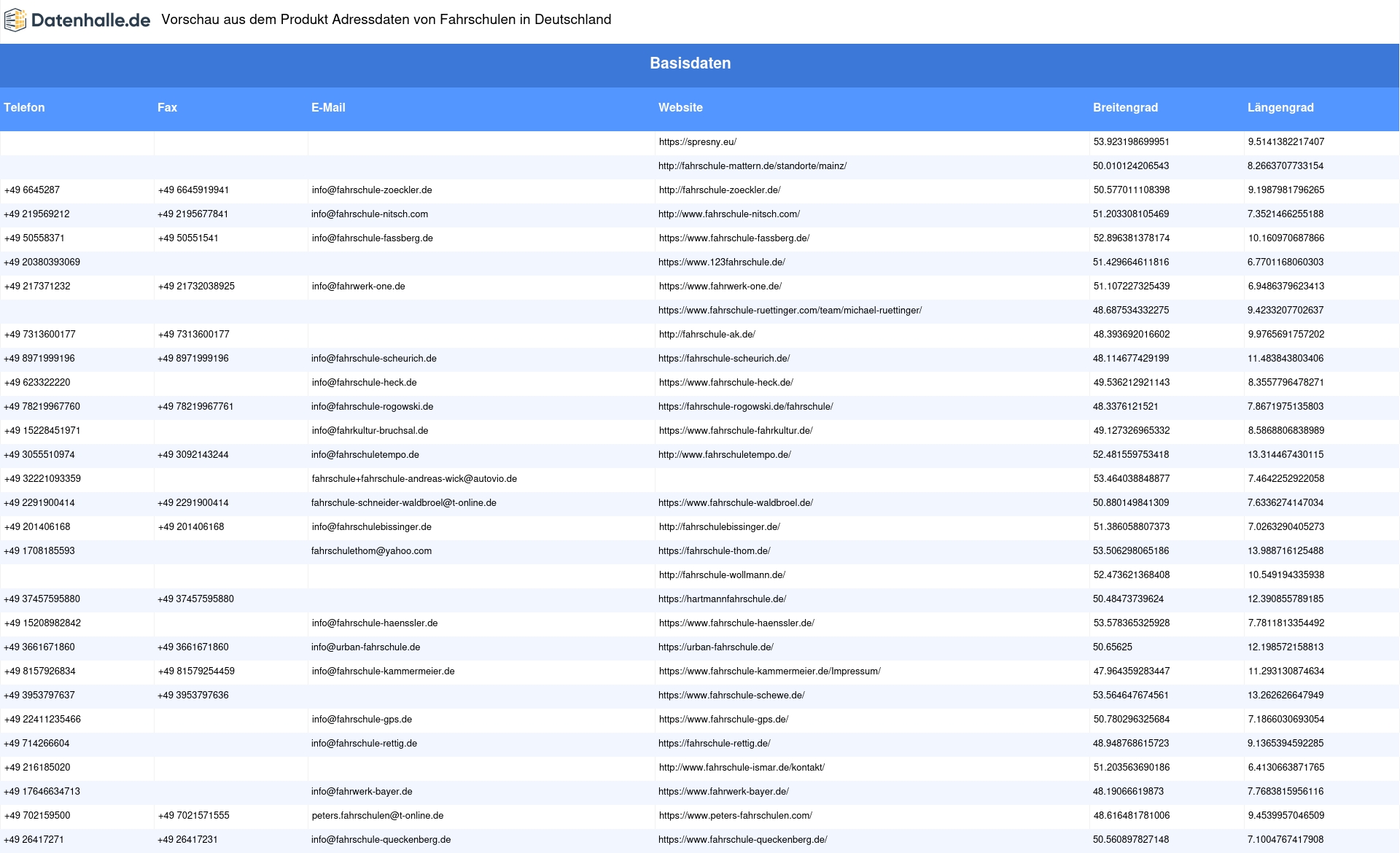Open https://hartmannfahrschule.de/ link
This screenshot has width=1400, height=853.
tap(722, 599)
